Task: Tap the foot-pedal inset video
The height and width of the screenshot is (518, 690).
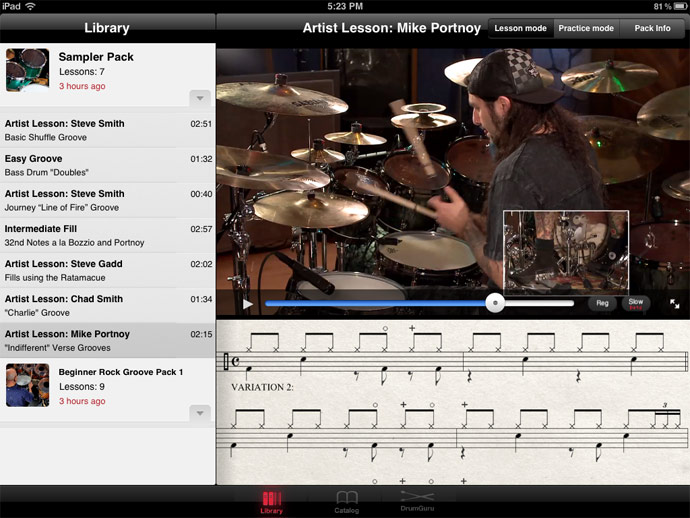Action: point(566,253)
